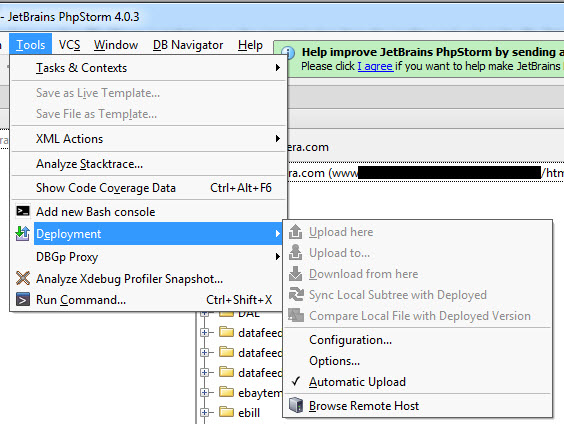Click the Bash console terminal icon
The image size is (564, 424).
tap(23, 211)
